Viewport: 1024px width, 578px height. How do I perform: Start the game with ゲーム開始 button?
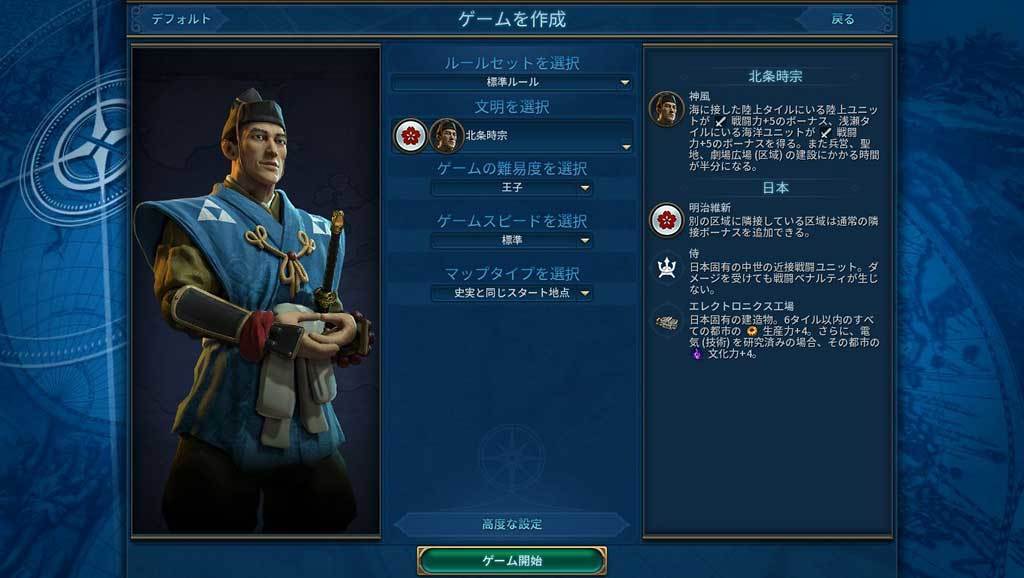[512, 560]
